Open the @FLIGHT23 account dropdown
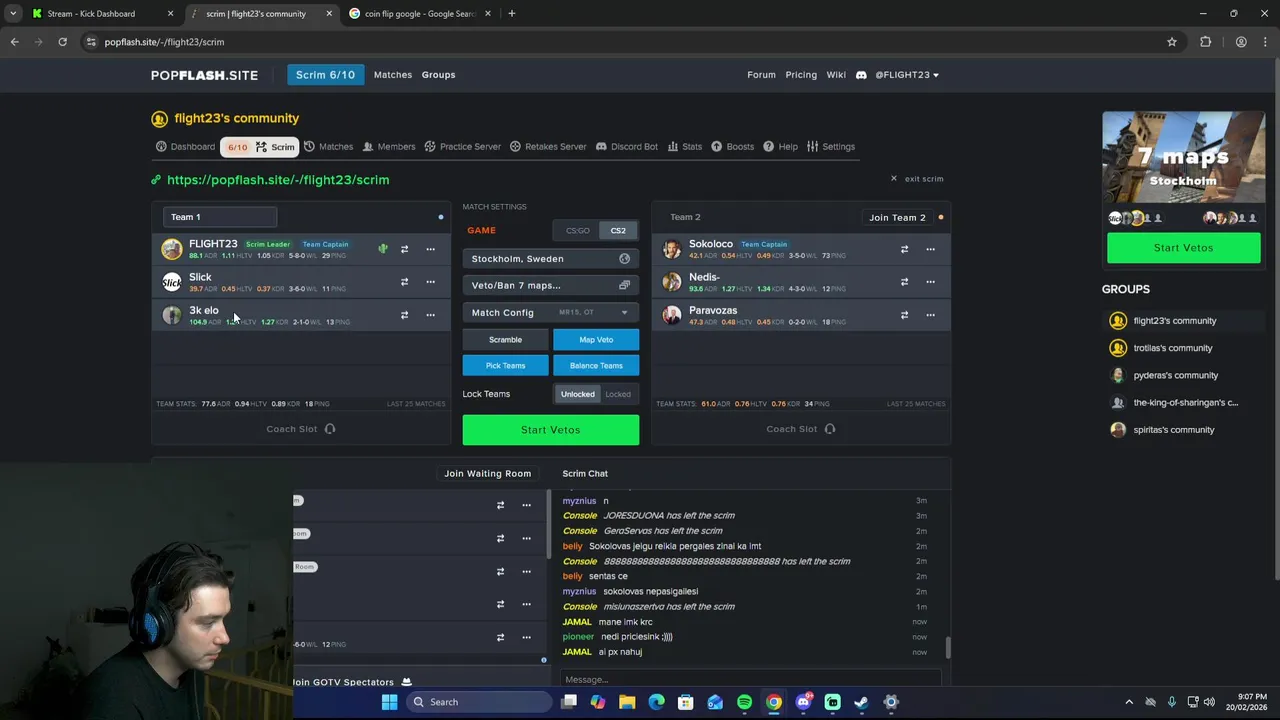The width and height of the screenshot is (1280, 720). [907, 75]
